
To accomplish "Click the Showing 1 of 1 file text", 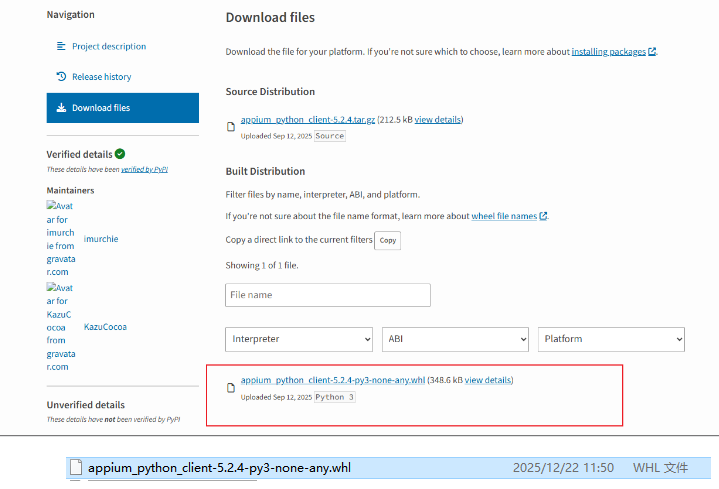I will click(262, 266).
